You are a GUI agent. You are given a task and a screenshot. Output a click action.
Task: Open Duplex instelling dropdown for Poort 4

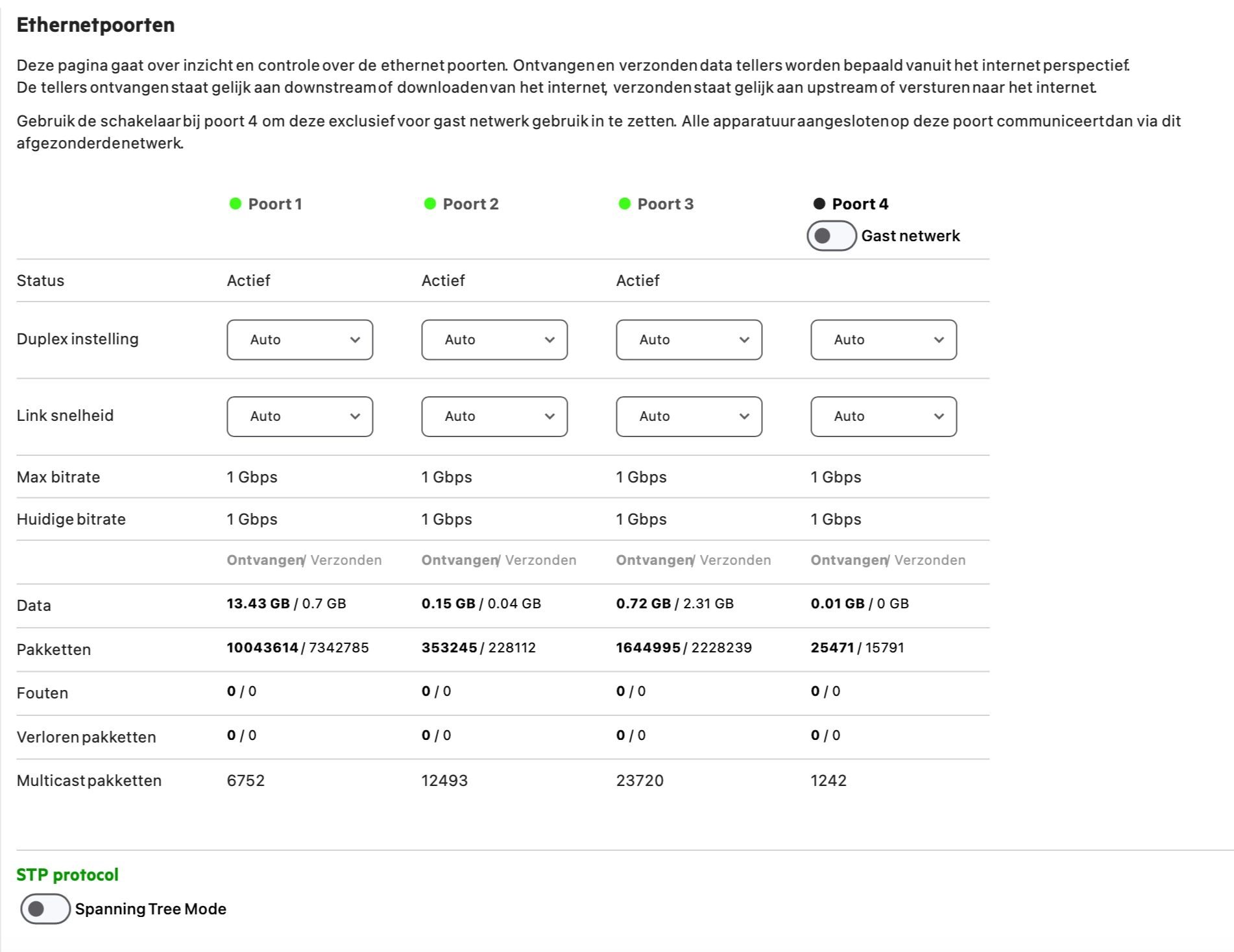pos(884,340)
